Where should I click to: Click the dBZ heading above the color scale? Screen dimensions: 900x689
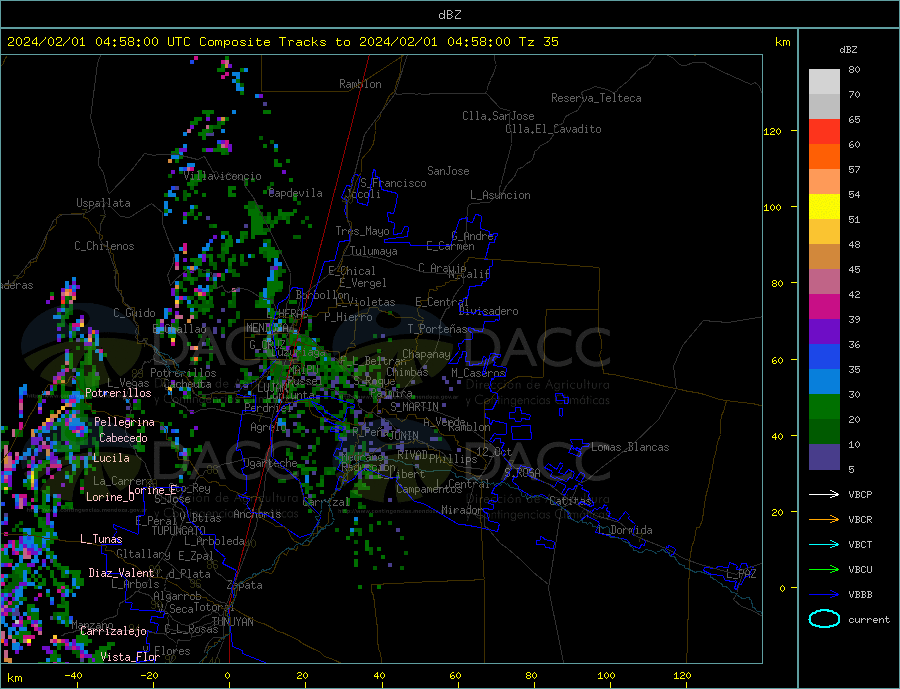(x=848, y=50)
